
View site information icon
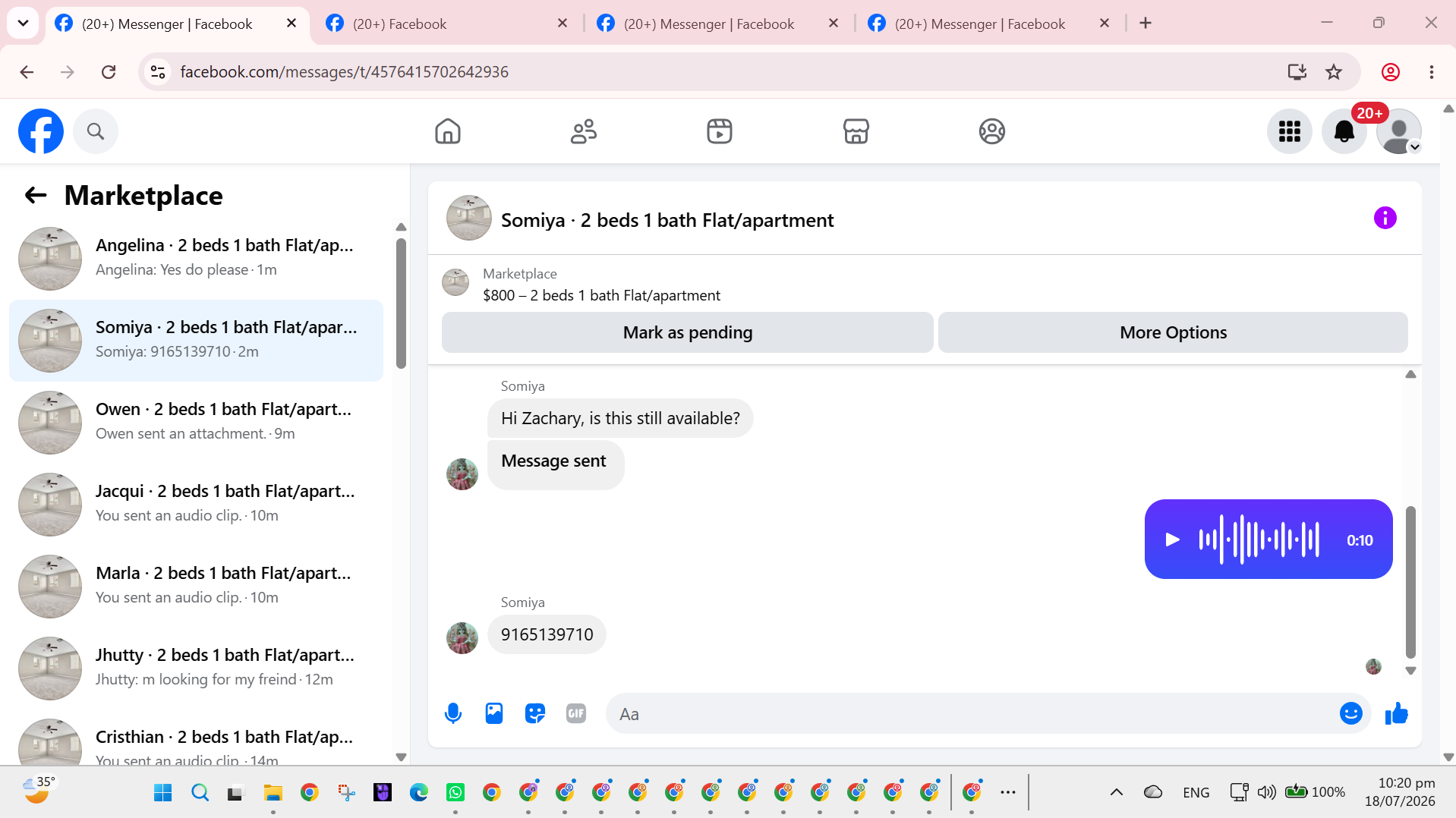coord(158,72)
